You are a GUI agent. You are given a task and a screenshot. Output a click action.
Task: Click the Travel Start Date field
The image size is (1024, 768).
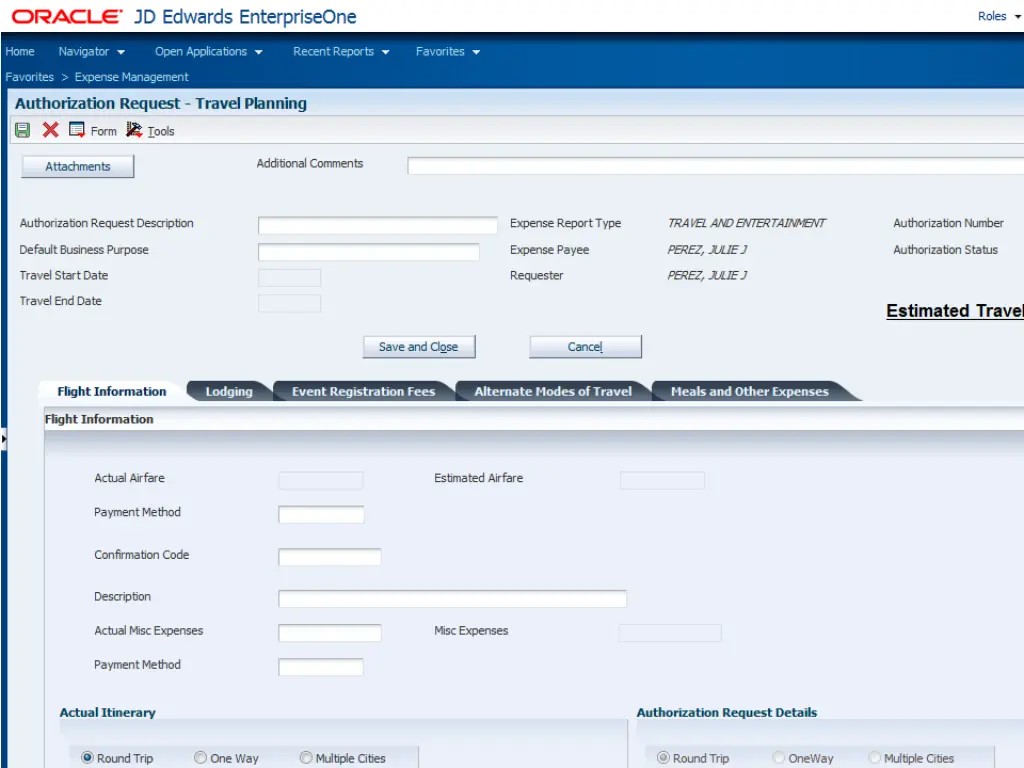[x=289, y=278]
